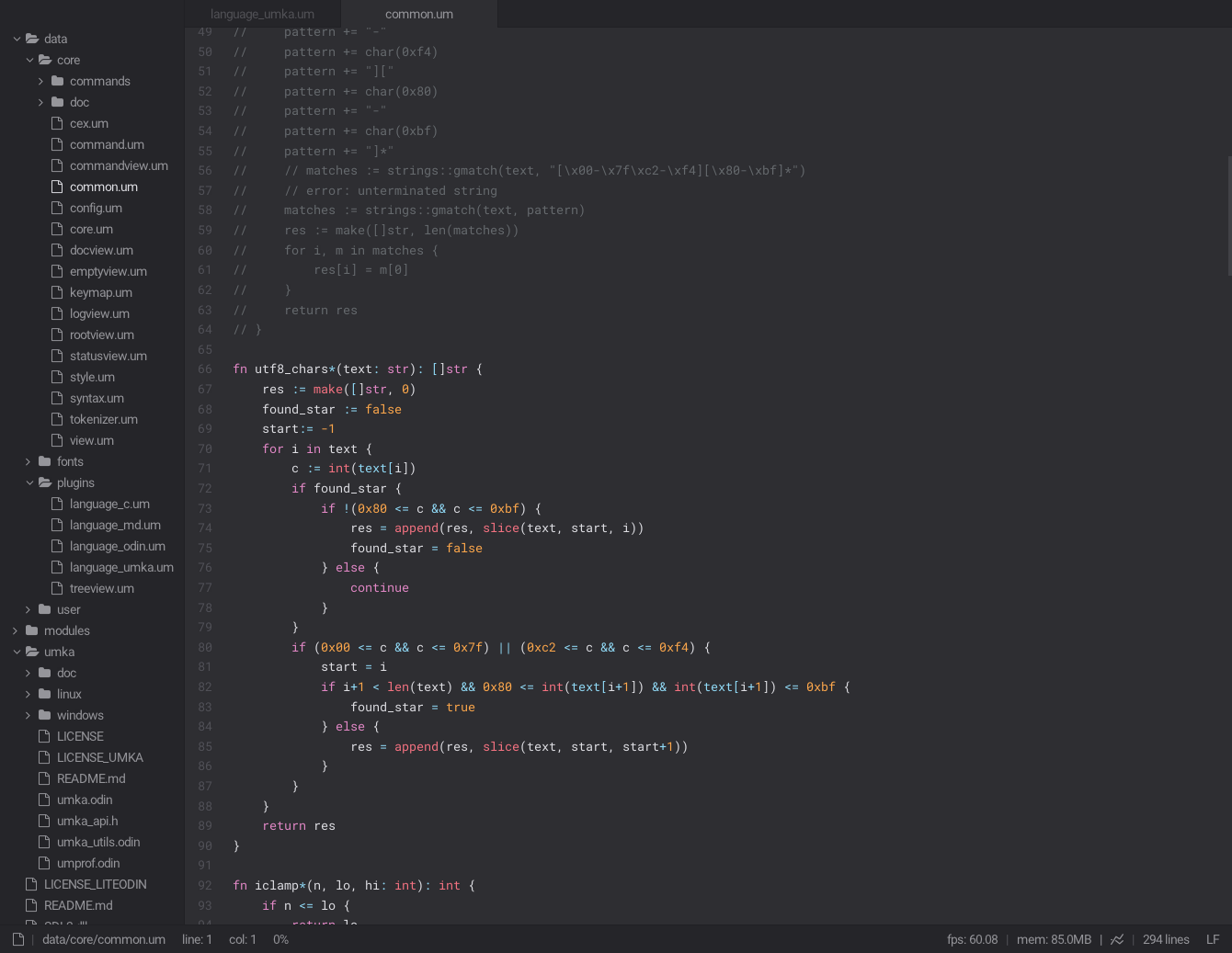Viewport: 1232px width, 953px height.
Task: Click the style.um file icon
Action: (57, 377)
